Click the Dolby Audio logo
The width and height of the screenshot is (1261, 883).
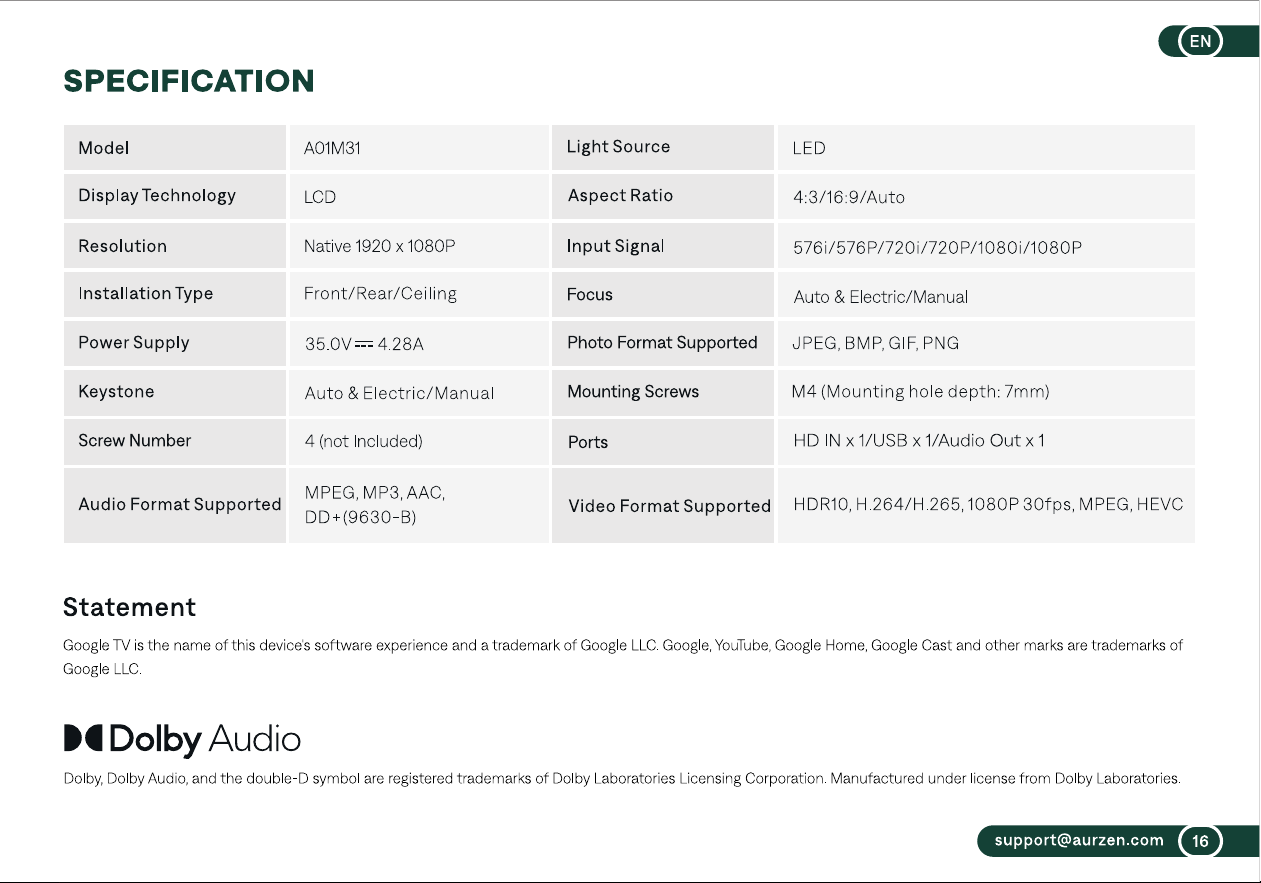click(x=182, y=740)
